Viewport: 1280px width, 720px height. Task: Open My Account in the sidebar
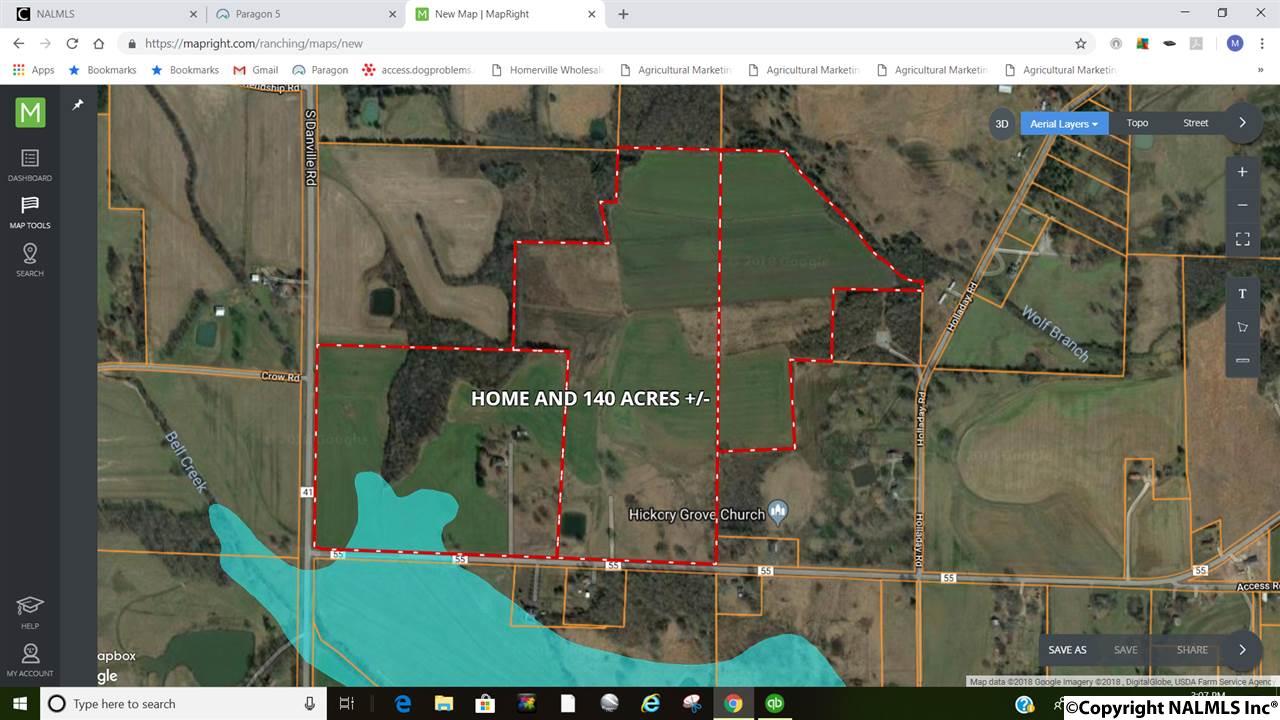[30, 659]
